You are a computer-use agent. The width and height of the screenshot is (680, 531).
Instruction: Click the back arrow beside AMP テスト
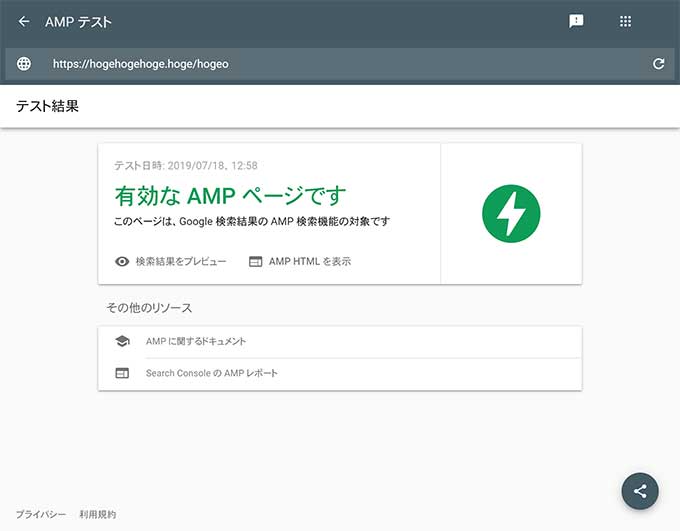click(24, 21)
